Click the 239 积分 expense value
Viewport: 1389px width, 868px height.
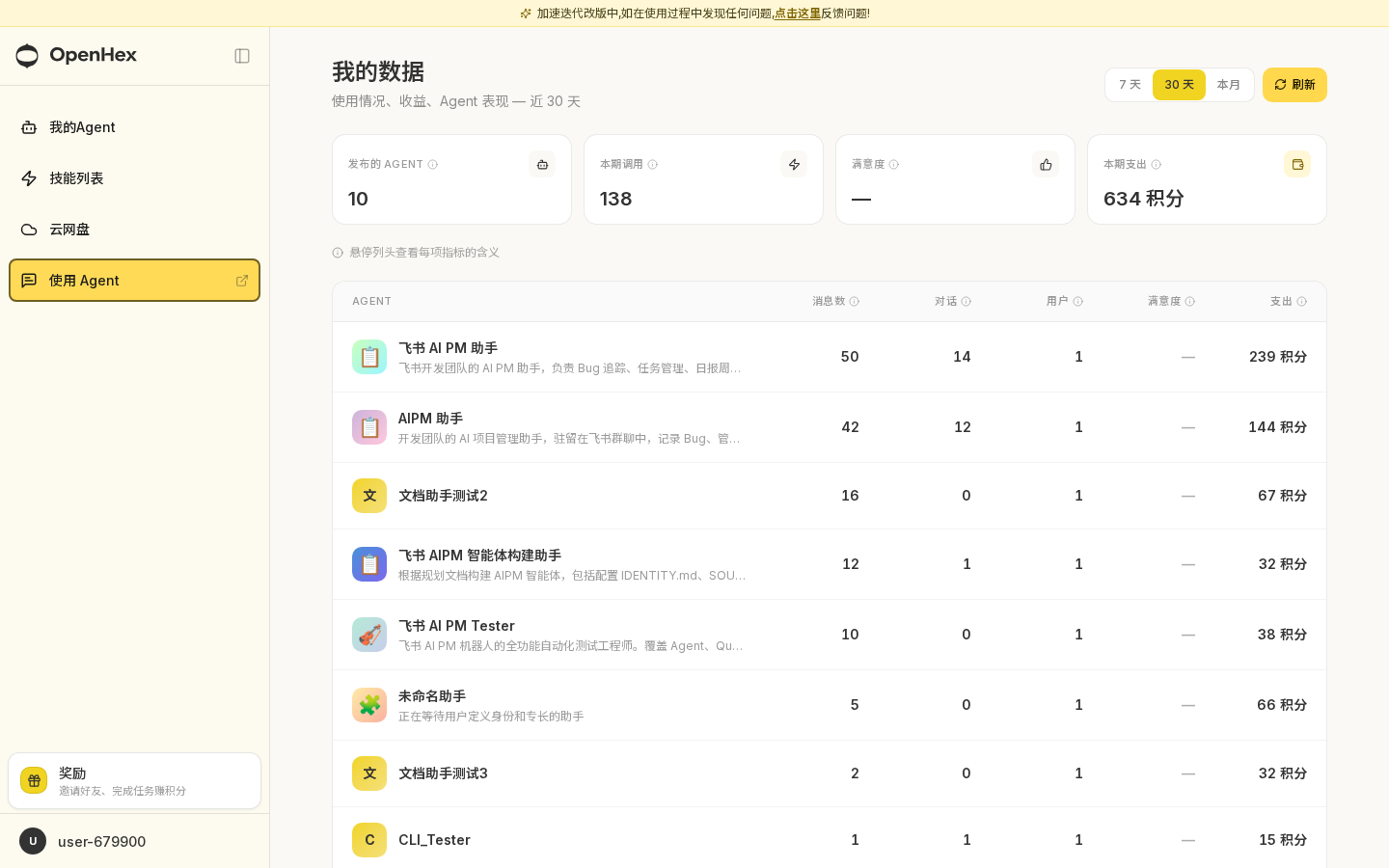(1278, 357)
